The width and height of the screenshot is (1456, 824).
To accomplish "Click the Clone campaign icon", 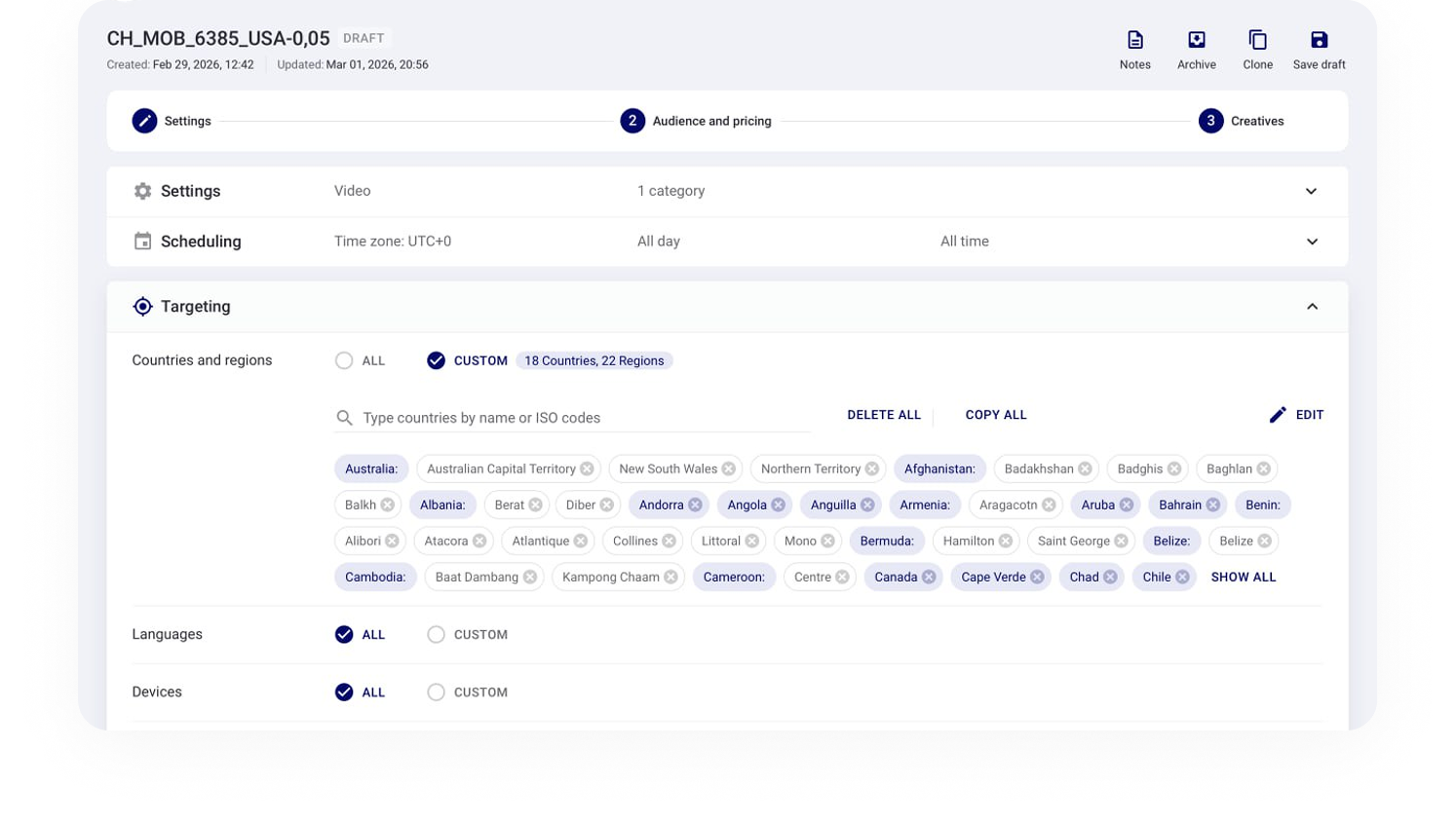I will (1257, 40).
